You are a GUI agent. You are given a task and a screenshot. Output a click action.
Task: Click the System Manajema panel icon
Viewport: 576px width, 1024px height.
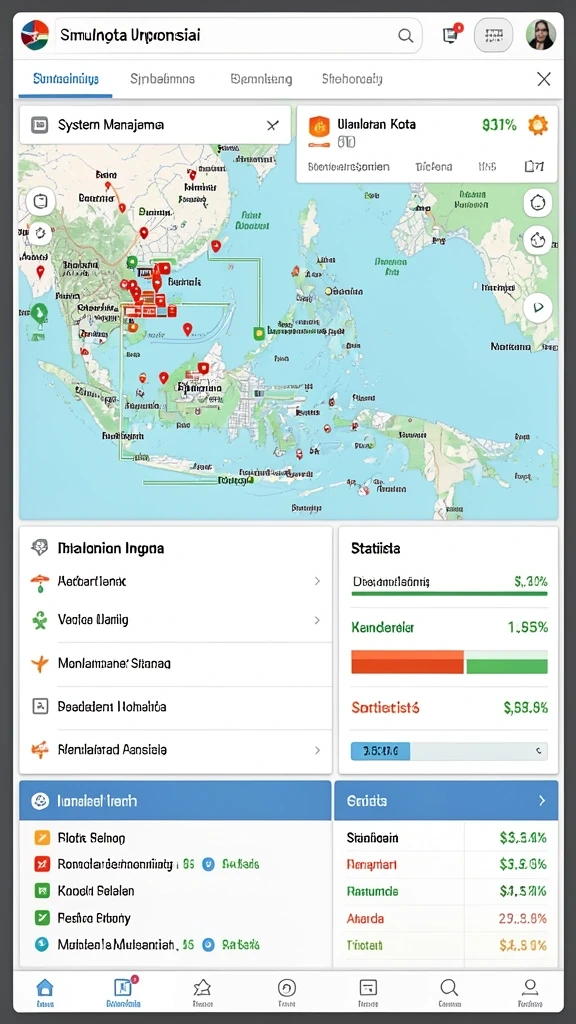point(40,125)
